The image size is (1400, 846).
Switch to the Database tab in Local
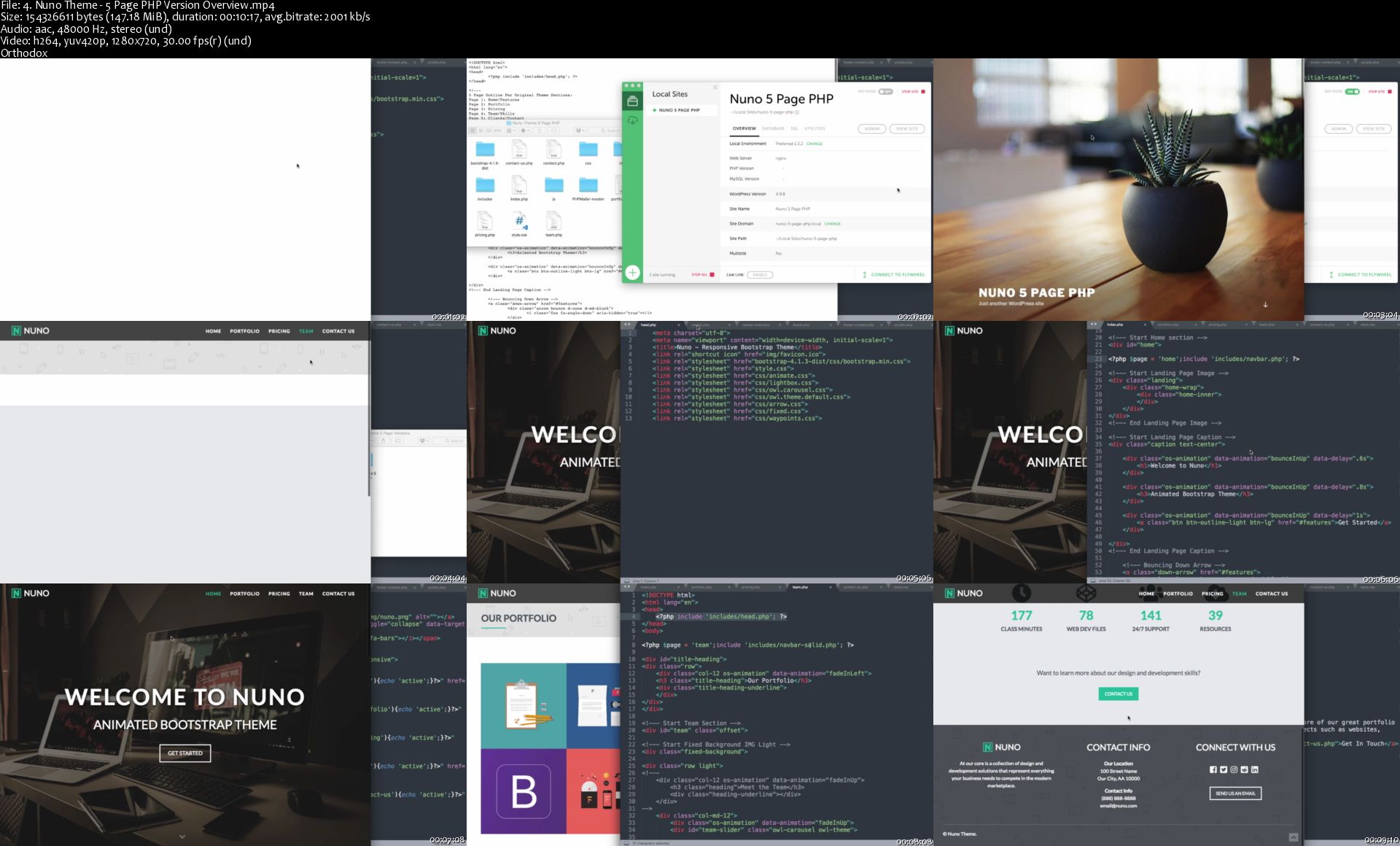pyautogui.click(x=773, y=128)
